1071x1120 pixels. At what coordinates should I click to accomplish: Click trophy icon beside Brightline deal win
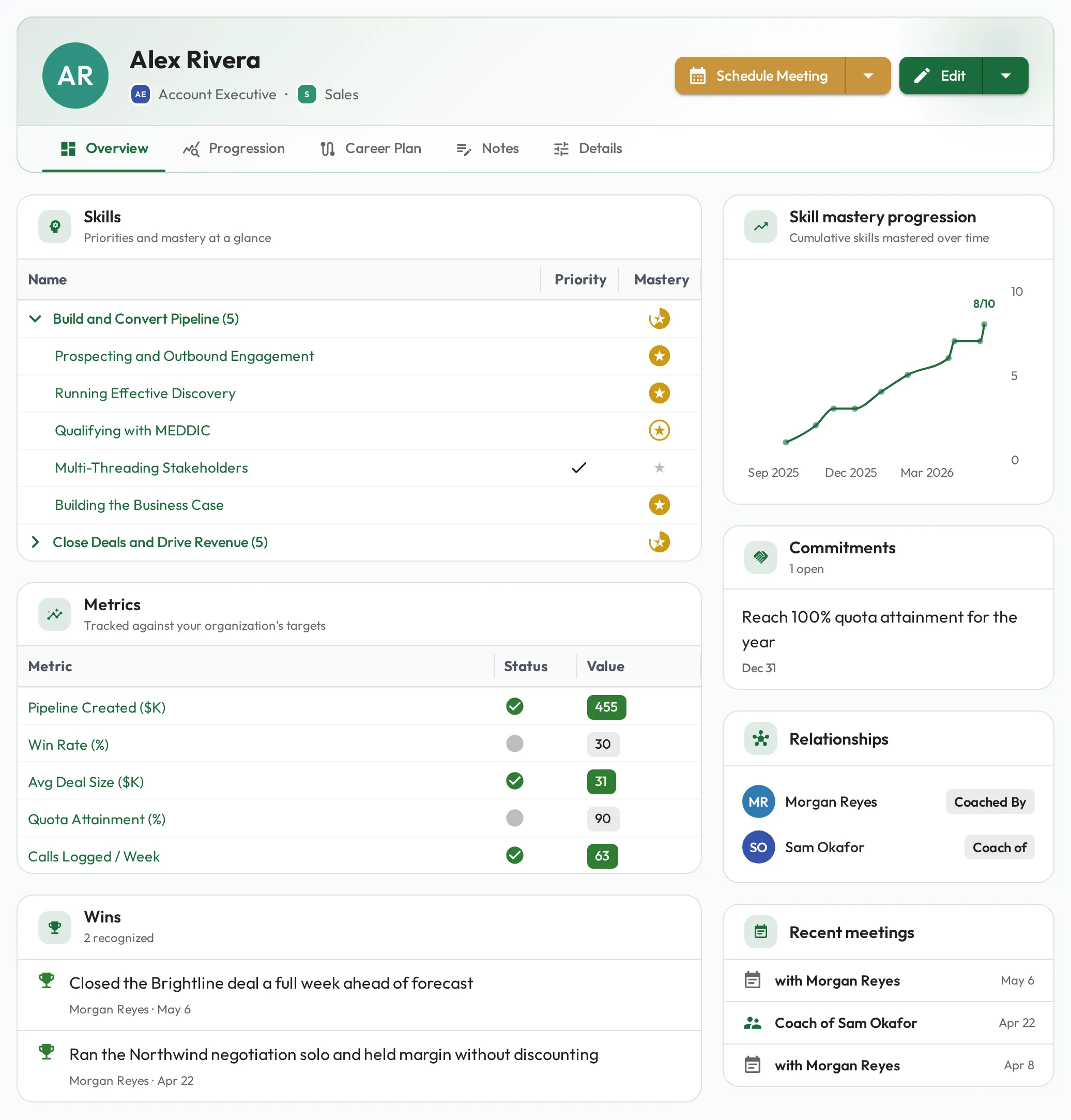[x=46, y=980]
